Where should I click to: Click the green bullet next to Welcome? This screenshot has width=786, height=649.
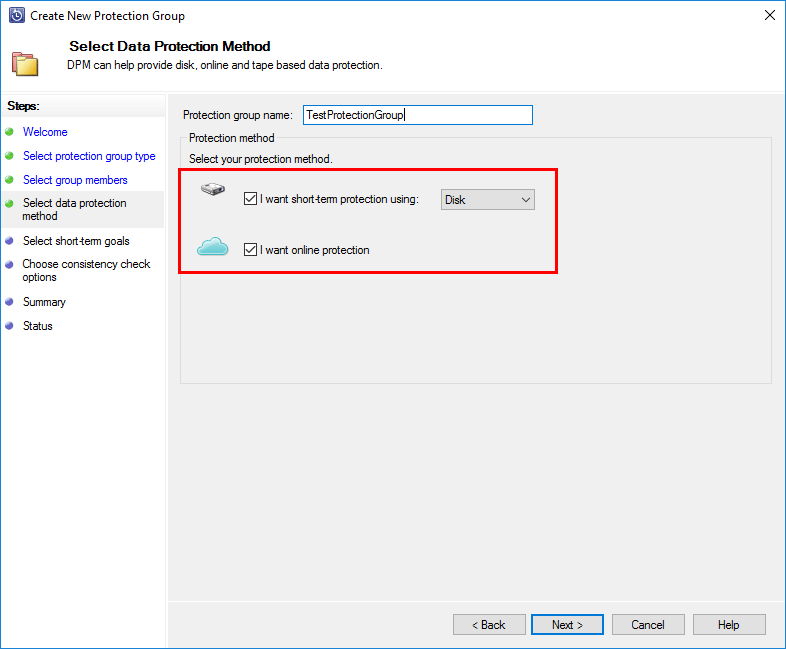(x=9, y=132)
